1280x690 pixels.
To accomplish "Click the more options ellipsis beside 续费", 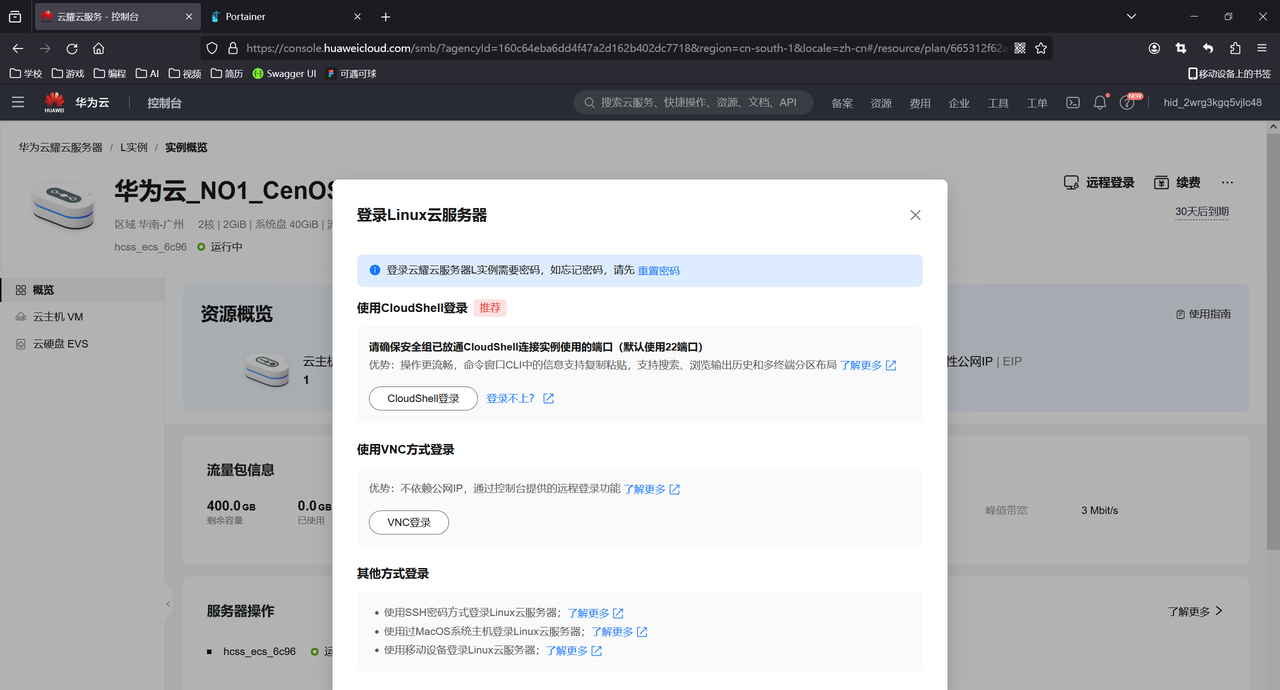I will 1228,183.
